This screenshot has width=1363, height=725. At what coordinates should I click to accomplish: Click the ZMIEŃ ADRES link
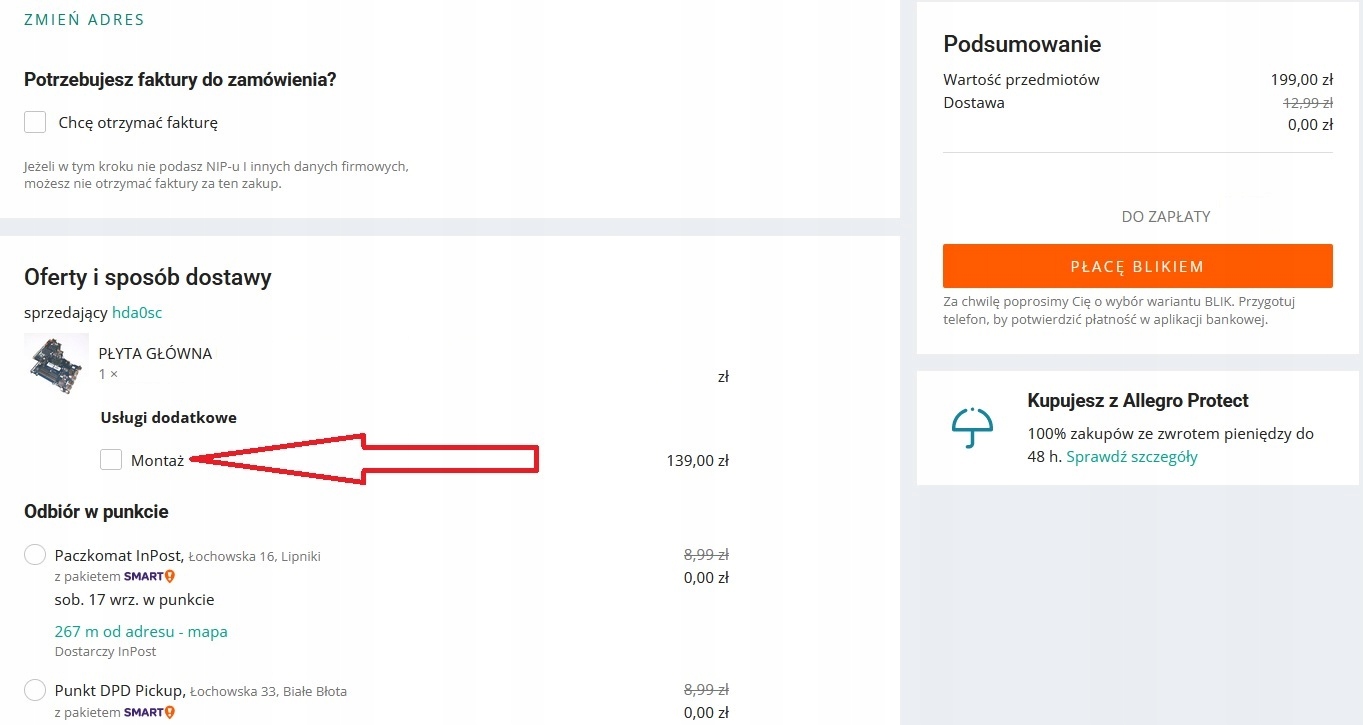[x=84, y=20]
